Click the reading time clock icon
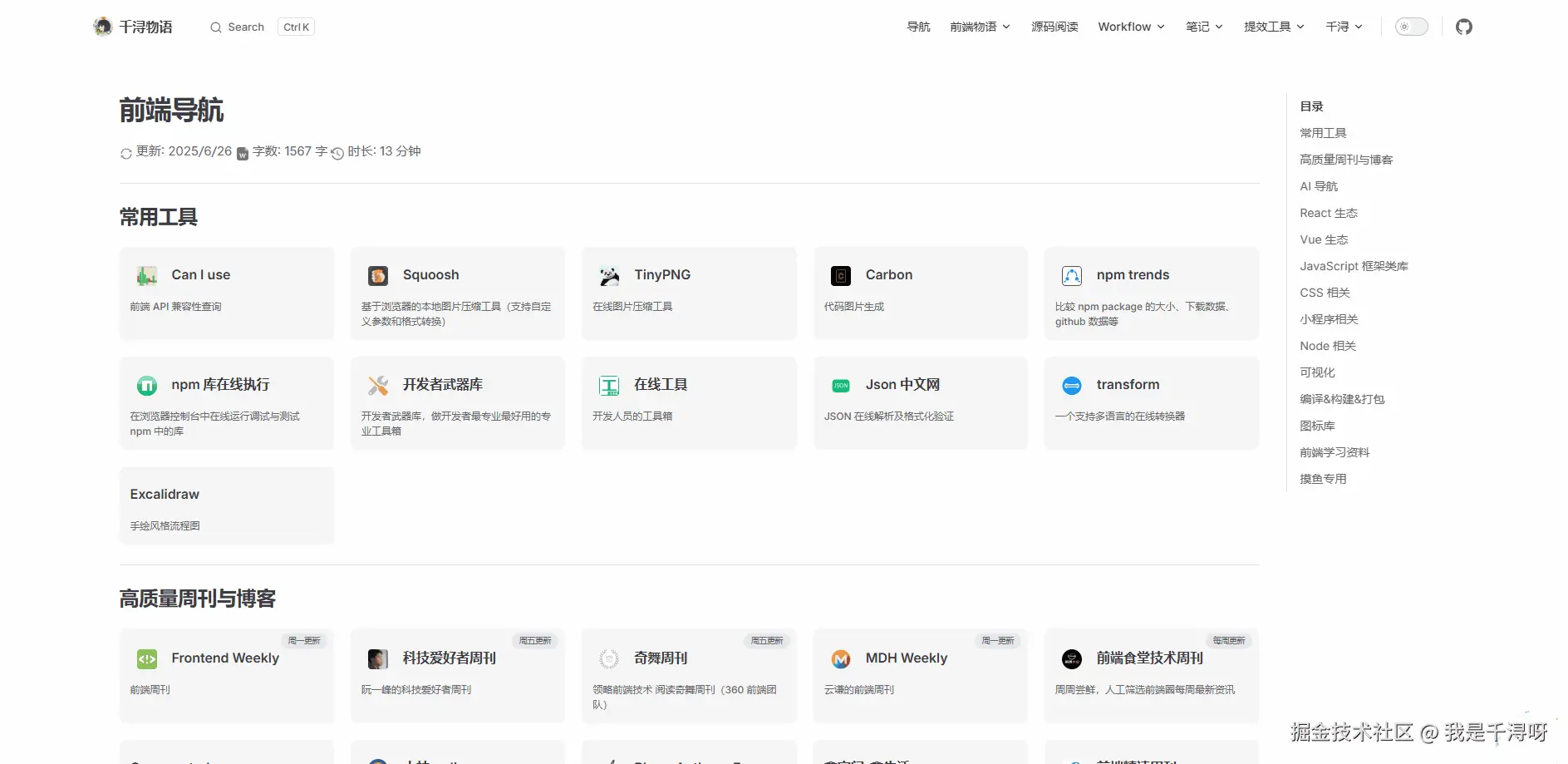This screenshot has height=764, width=1568. 337,153
